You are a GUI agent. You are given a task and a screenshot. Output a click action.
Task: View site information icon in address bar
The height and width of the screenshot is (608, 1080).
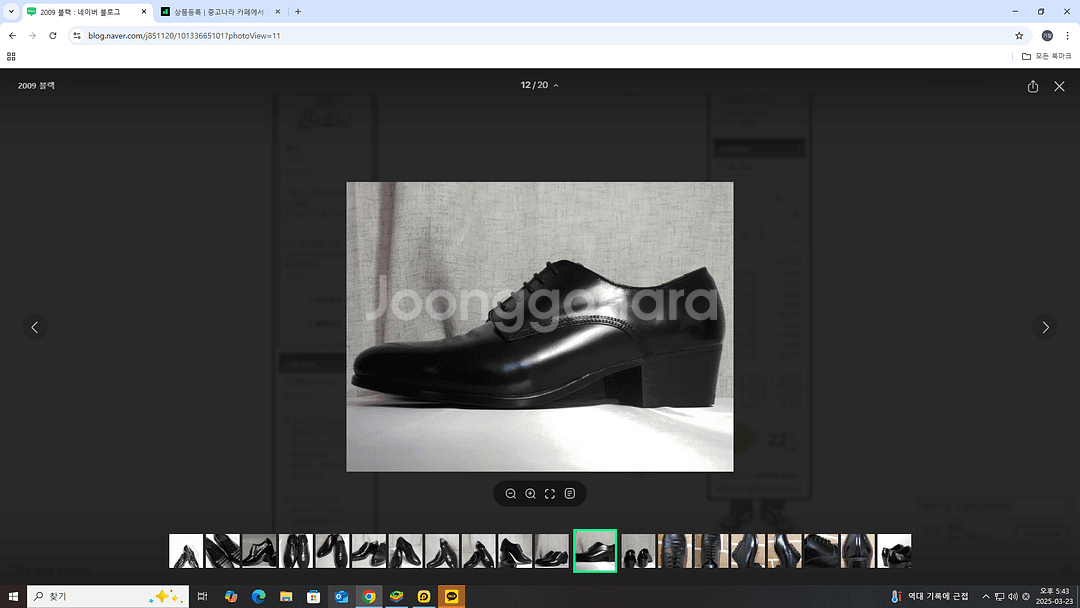(77, 36)
